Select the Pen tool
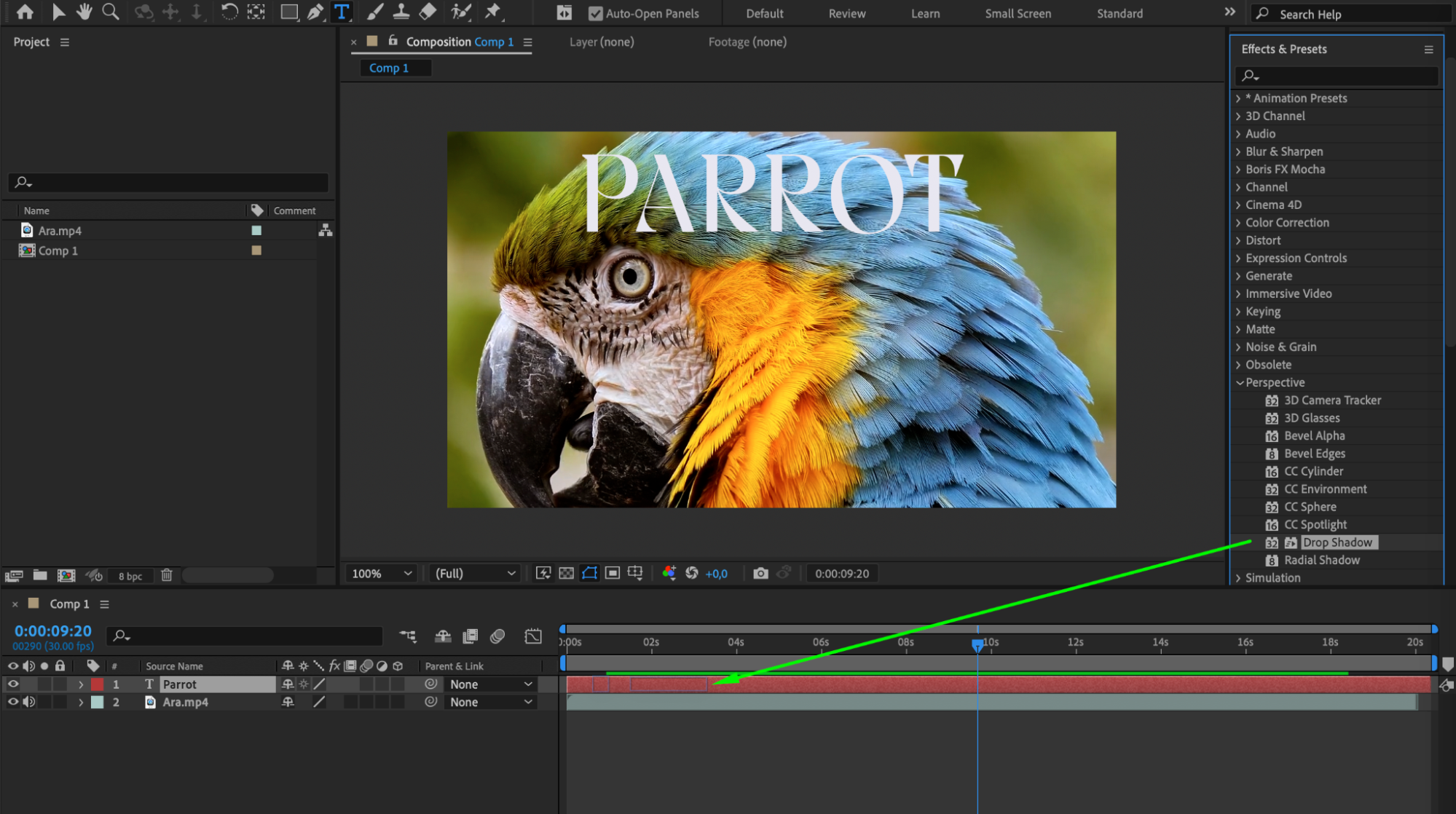The width and height of the screenshot is (1456, 814). click(315, 12)
